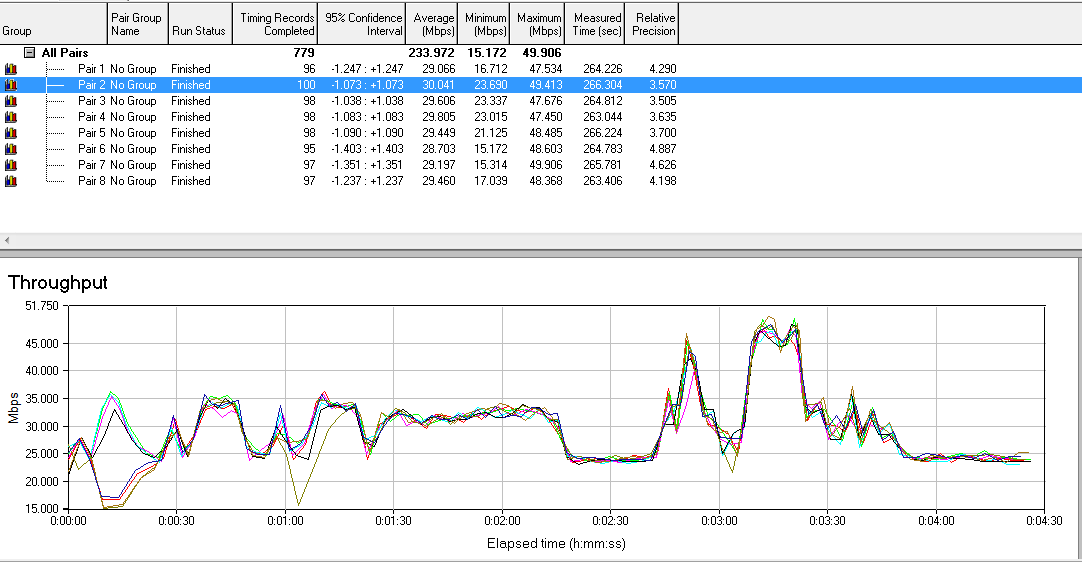Sort by Average (Mbps) column header
1082x562 pixels.
pyautogui.click(x=432, y=24)
